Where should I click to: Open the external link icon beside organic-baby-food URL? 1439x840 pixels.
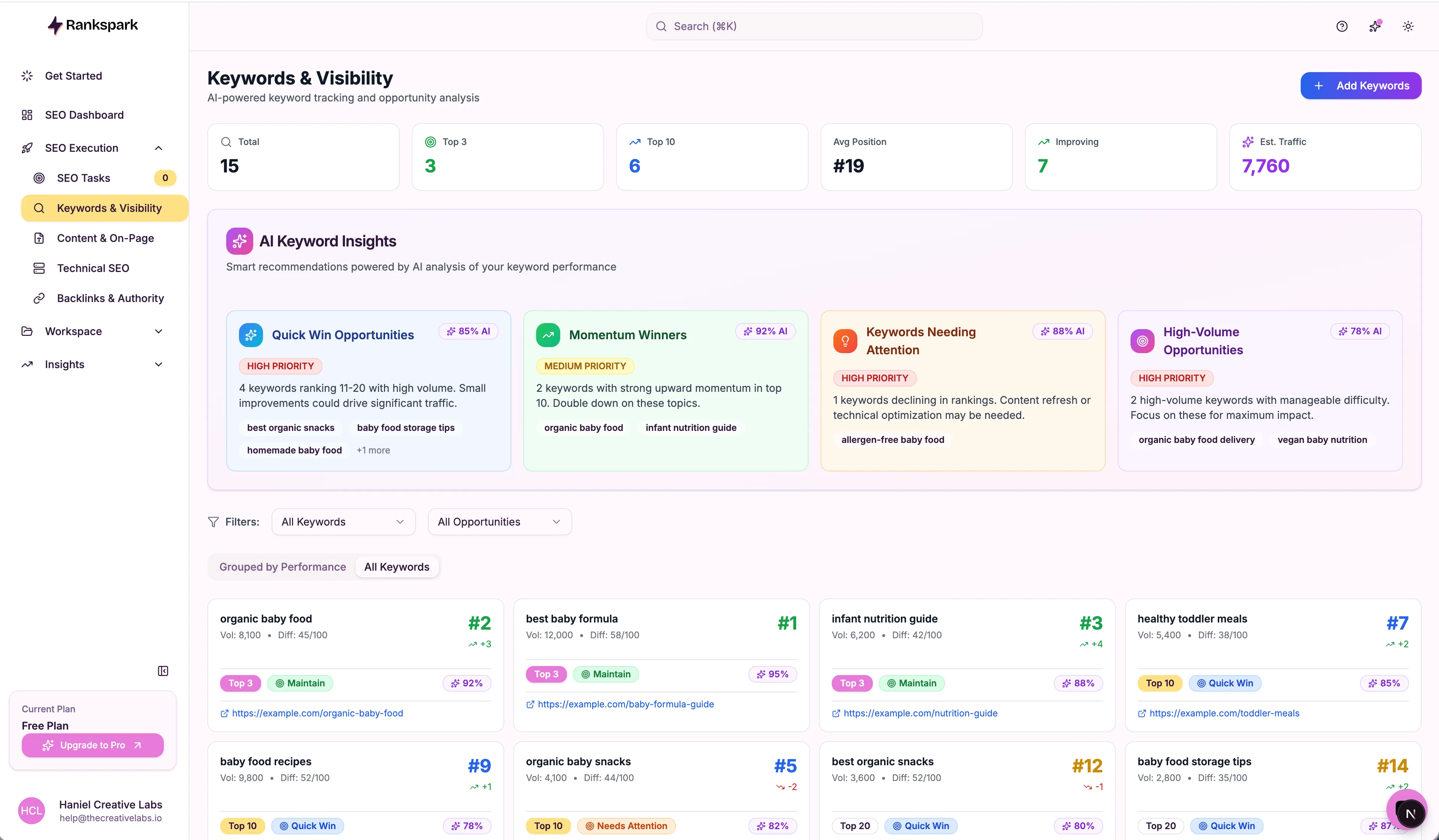click(x=224, y=713)
